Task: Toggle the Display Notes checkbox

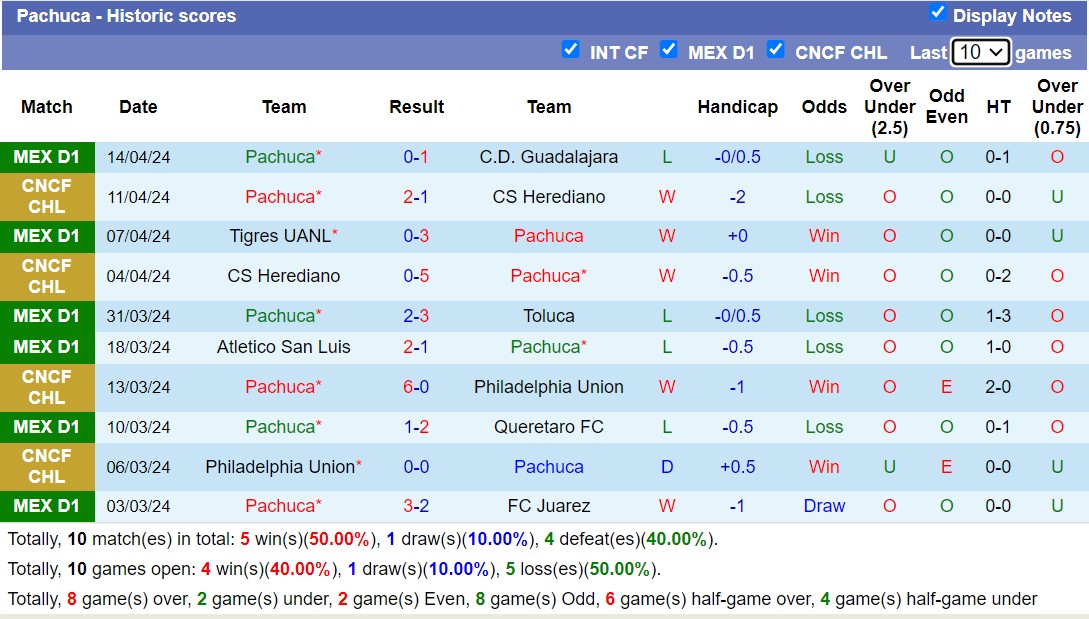Action: point(937,13)
